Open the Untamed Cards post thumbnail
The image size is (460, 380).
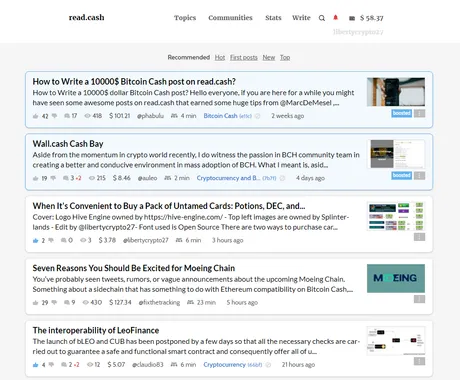pos(396,216)
